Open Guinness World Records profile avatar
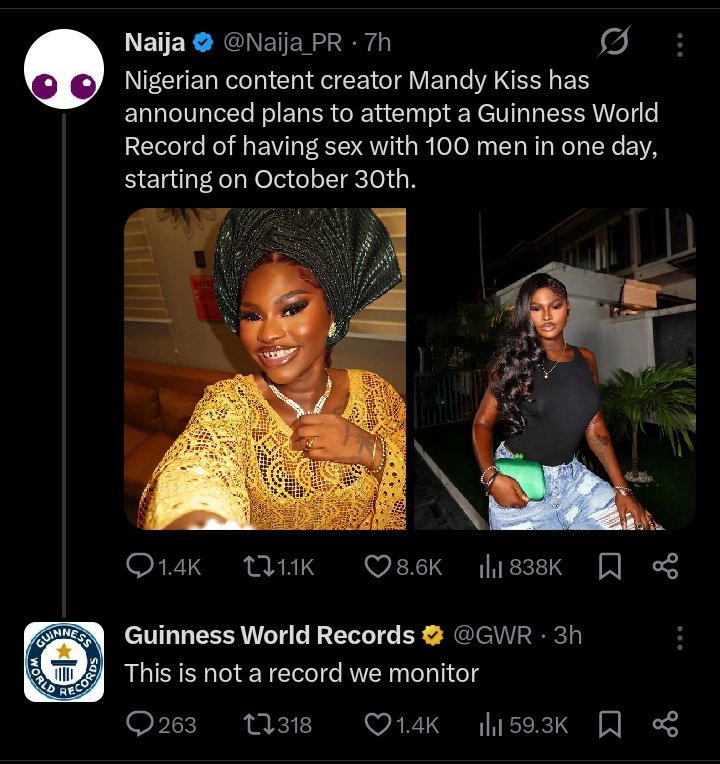720x764 pixels. pyautogui.click(x=64, y=661)
